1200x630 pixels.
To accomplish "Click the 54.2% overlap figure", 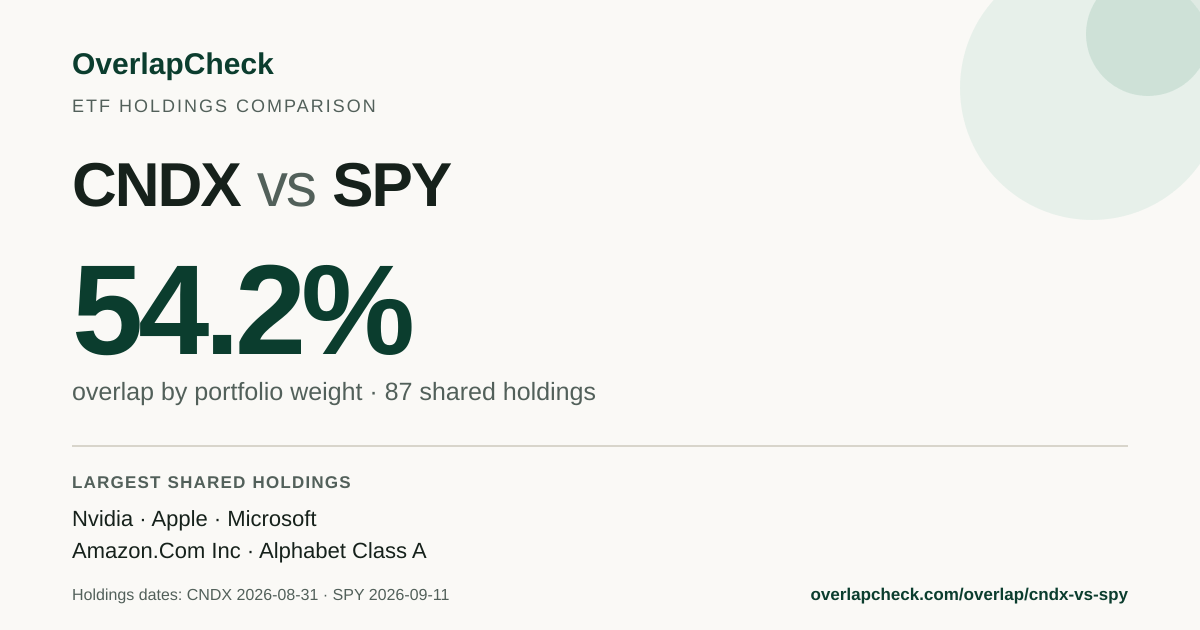I will coord(241,310).
